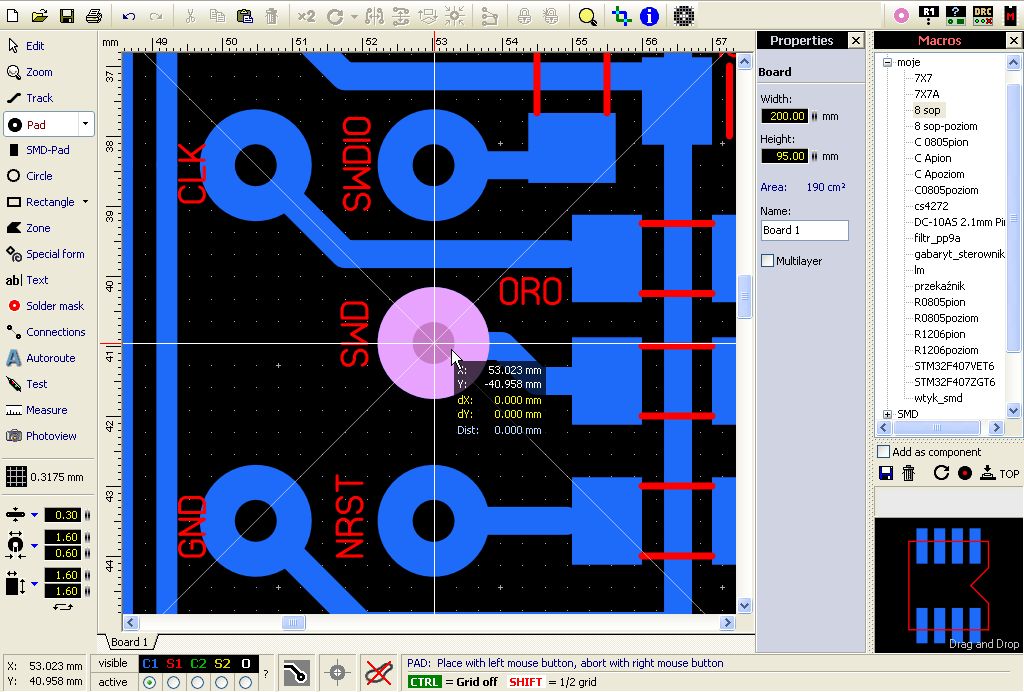Image resolution: width=1024 pixels, height=692 pixels.
Task: Select the STM32F407VET6 macro
Action: click(x=953, y=366)
